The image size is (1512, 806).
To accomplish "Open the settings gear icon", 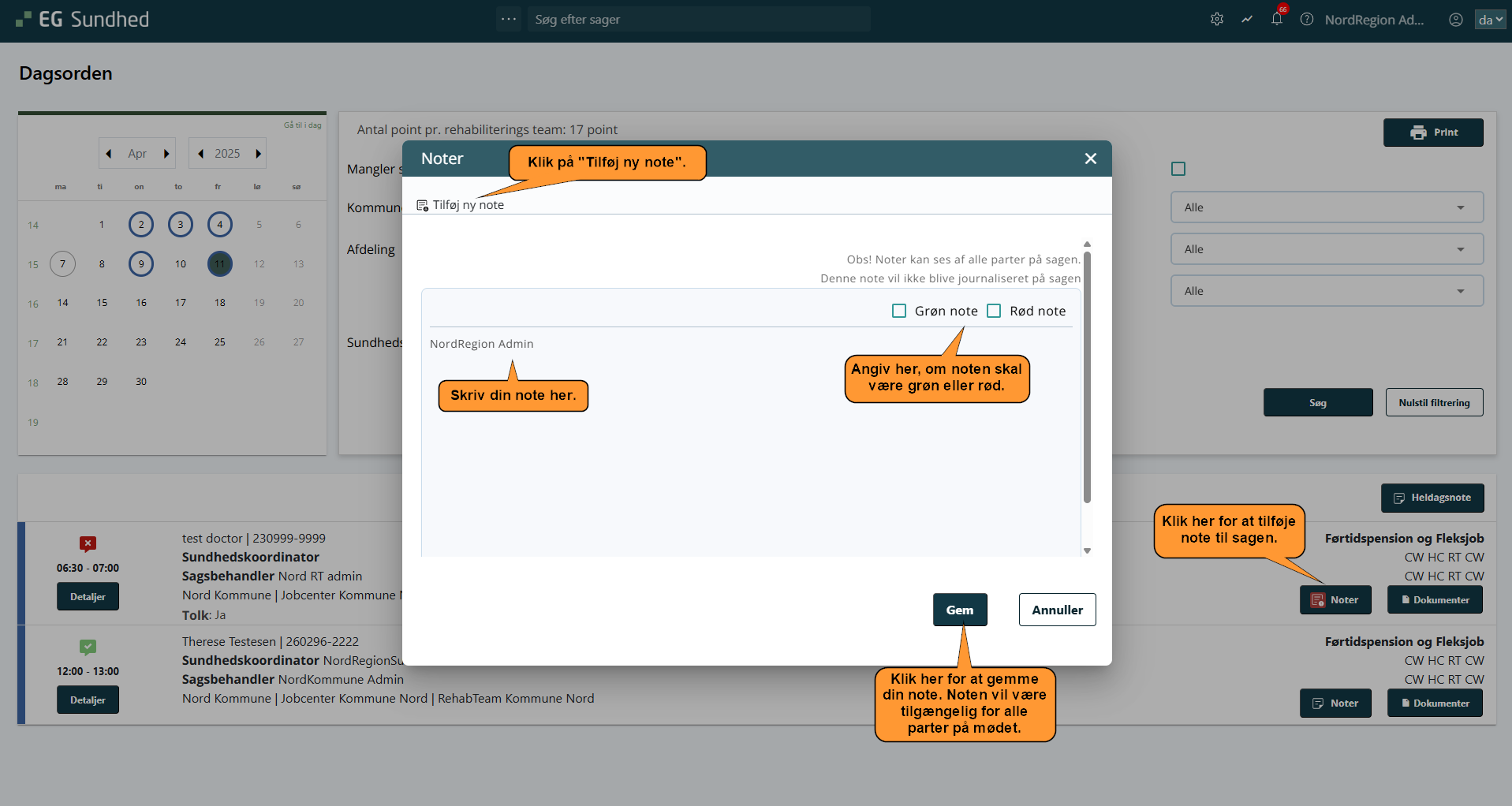I will 1217,19.
